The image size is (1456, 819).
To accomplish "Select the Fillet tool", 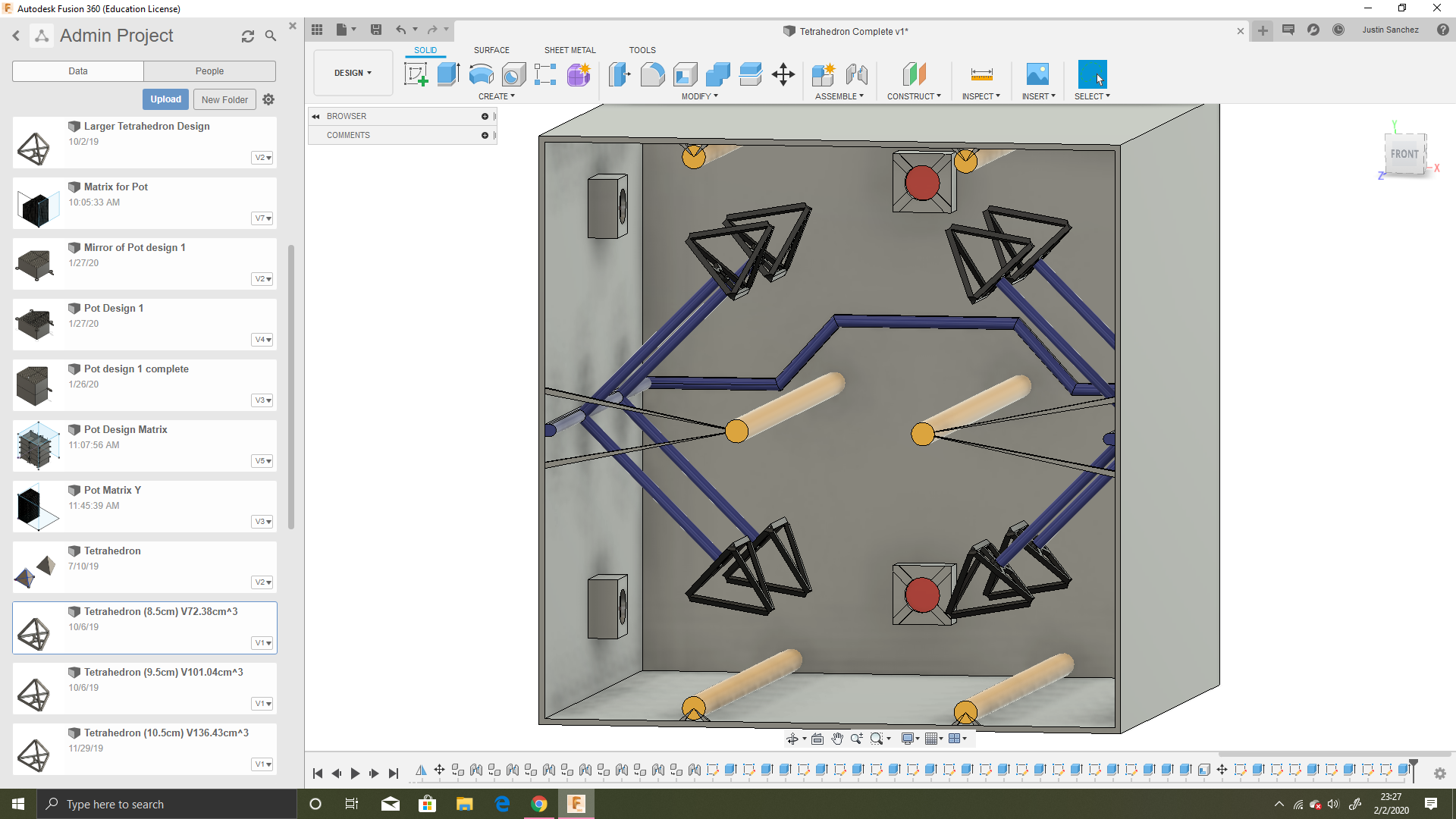I will pyautogui.click(x=652, y=74).
